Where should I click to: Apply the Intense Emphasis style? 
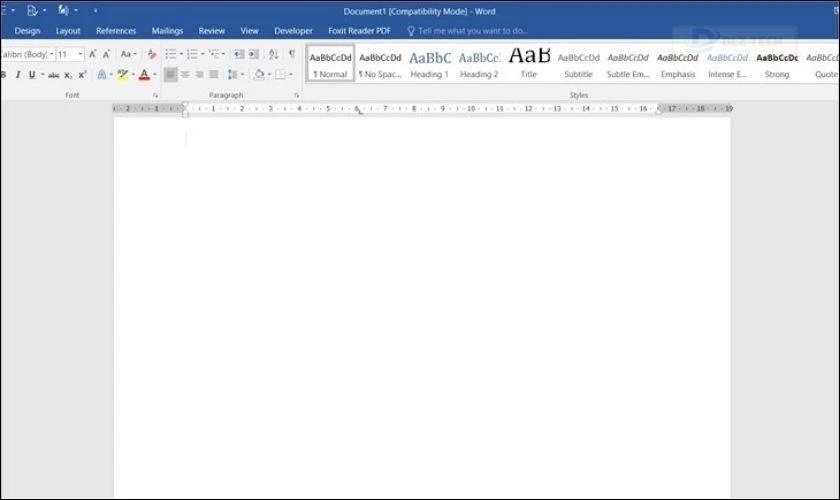(x=727, y=64)
